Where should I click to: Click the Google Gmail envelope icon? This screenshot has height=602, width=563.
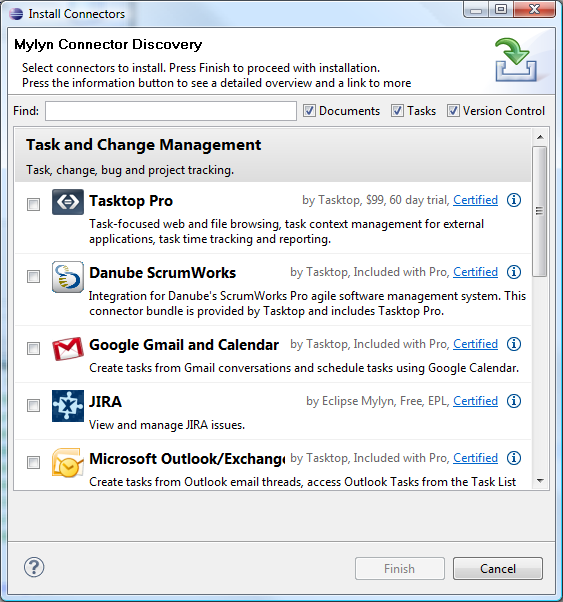point(68,349)
